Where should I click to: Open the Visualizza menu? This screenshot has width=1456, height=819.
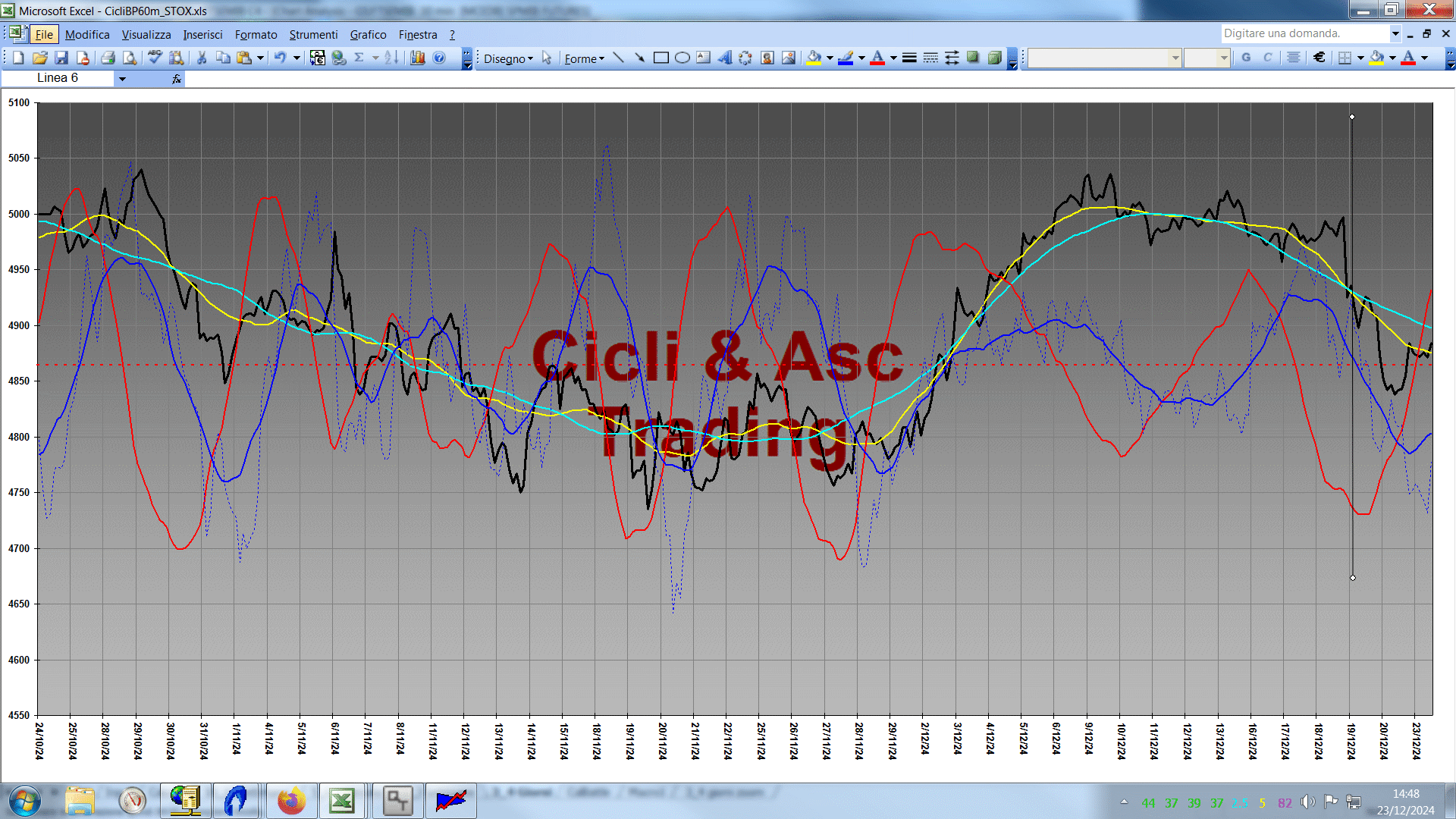146,35
